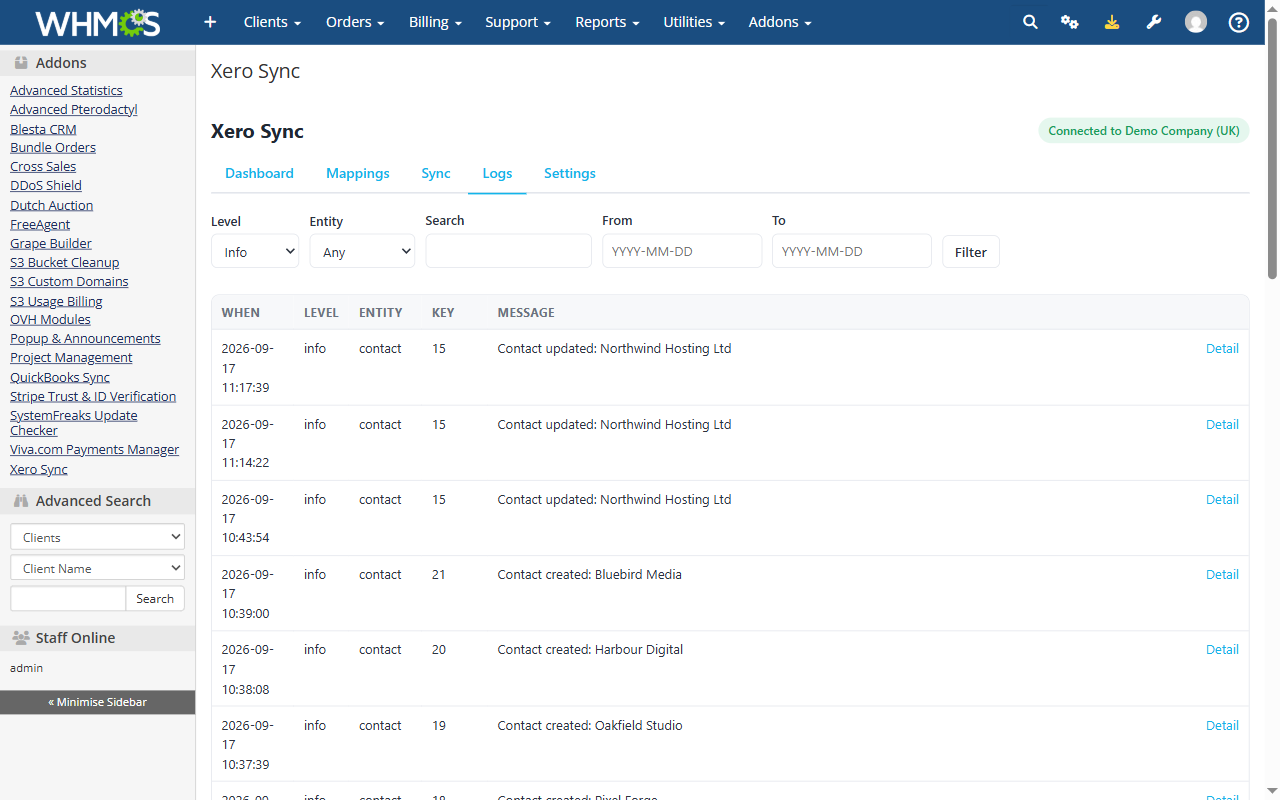The height and width of the screenshot is (800, 1280).
Task: Open Viva.com Payments Manager addon
Action: click(x=95, y=449)
